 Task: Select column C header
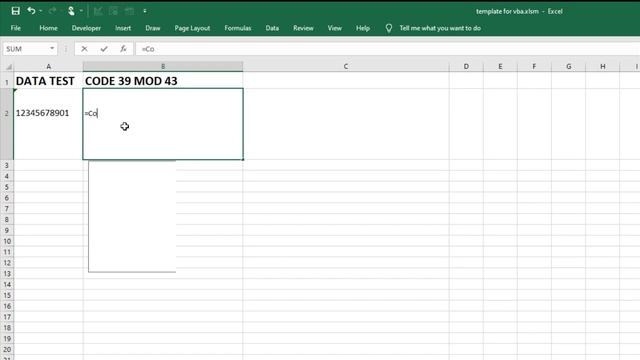point(346,66)
